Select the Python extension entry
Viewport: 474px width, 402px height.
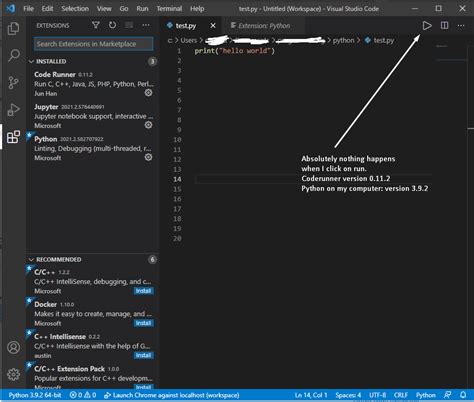click(93, 148)
